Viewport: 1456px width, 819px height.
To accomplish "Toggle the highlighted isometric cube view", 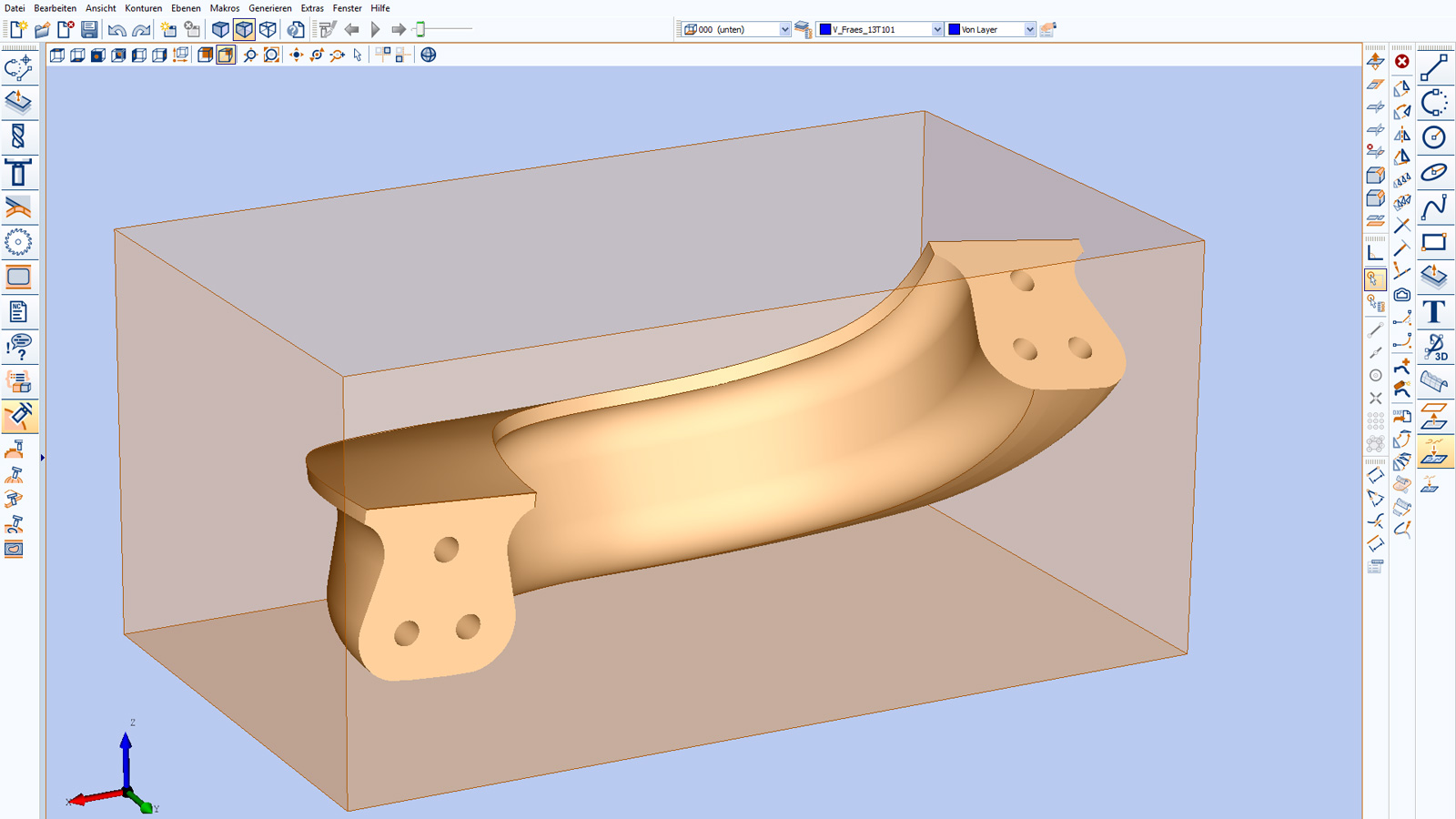I will [x=244, y=30].
